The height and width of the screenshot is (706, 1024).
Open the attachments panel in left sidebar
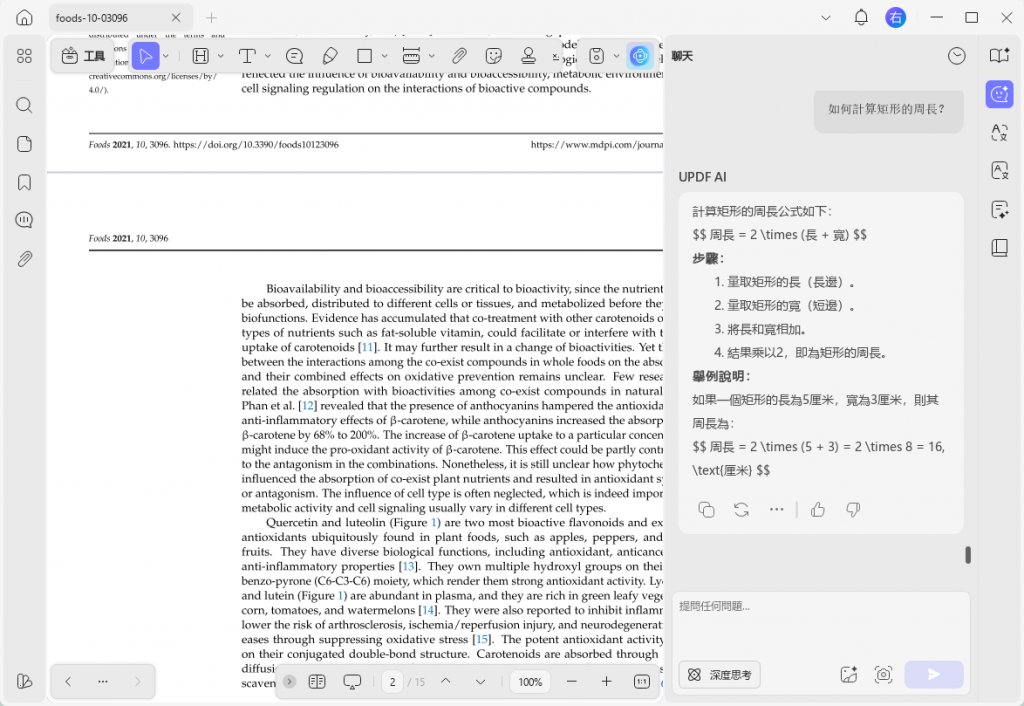24,259
